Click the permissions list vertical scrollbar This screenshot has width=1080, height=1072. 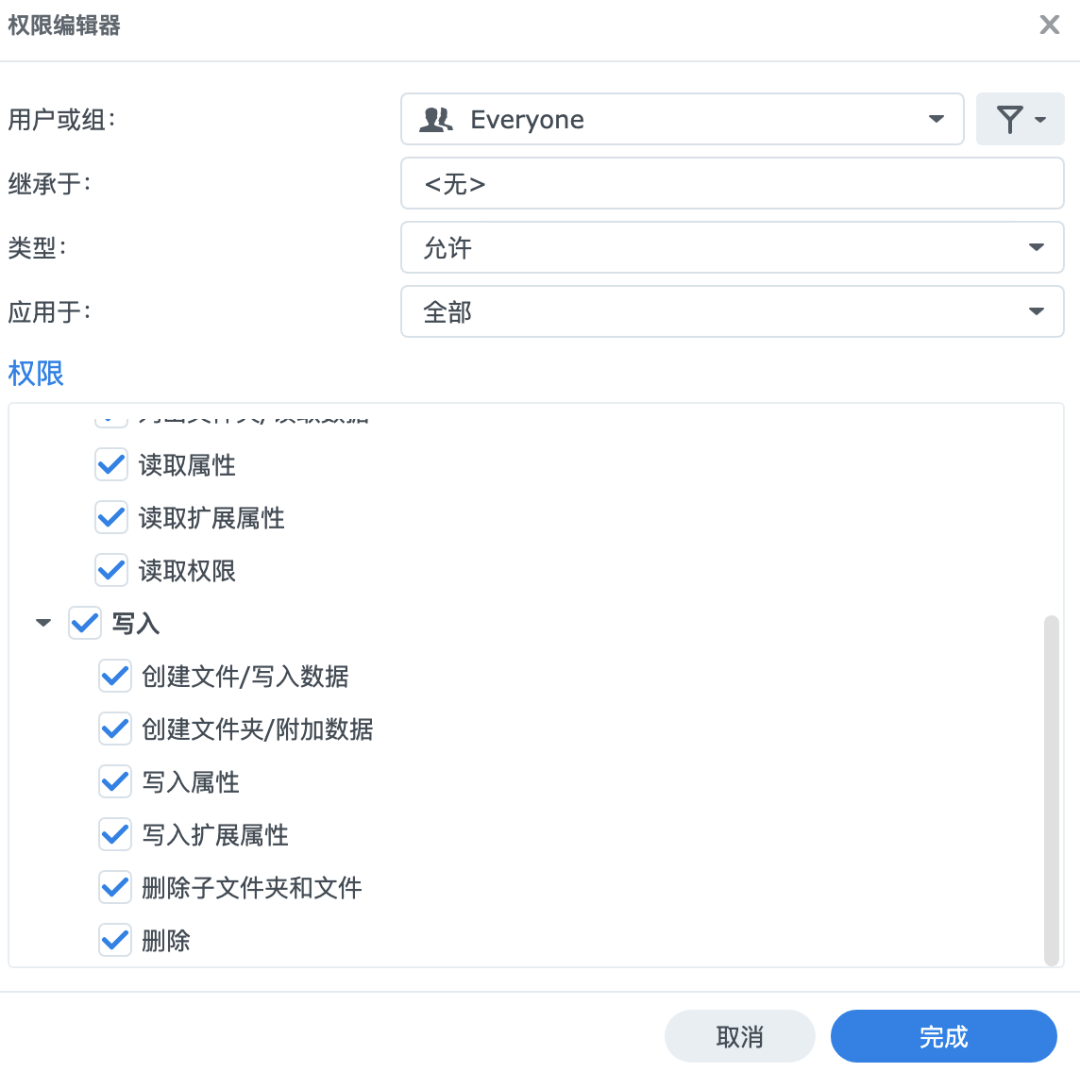tap(1050, 788)
